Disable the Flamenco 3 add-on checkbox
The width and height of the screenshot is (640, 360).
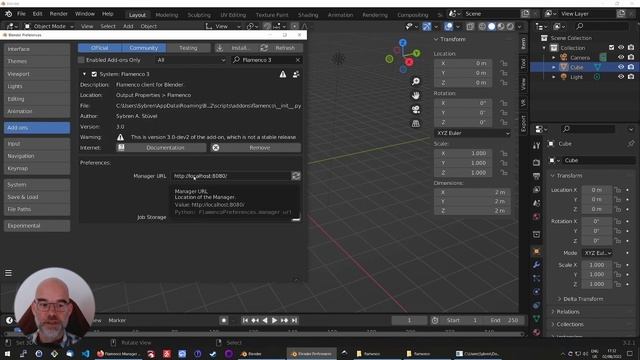[x=94, y=74]
